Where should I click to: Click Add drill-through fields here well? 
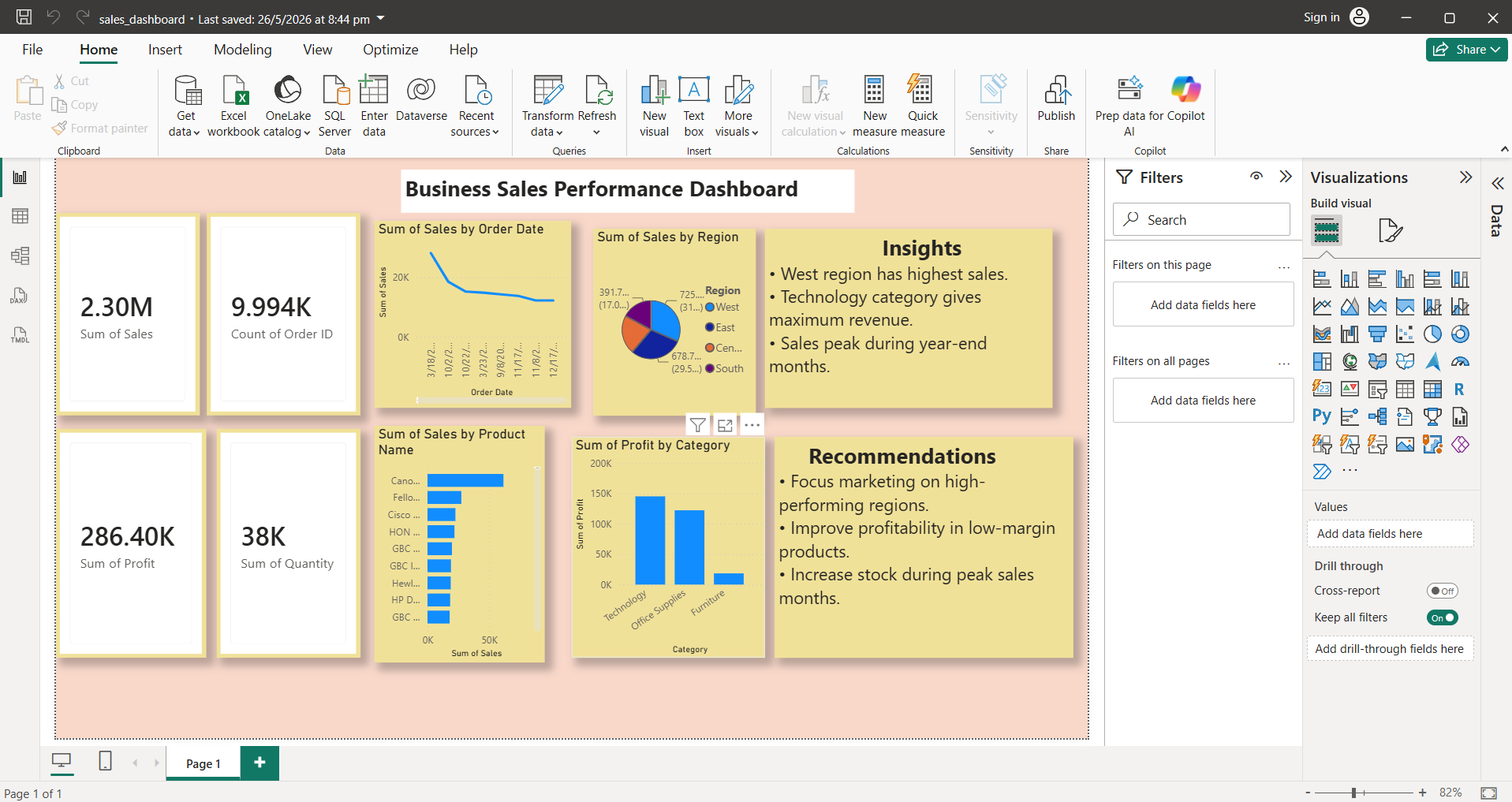click(1390, 648)
